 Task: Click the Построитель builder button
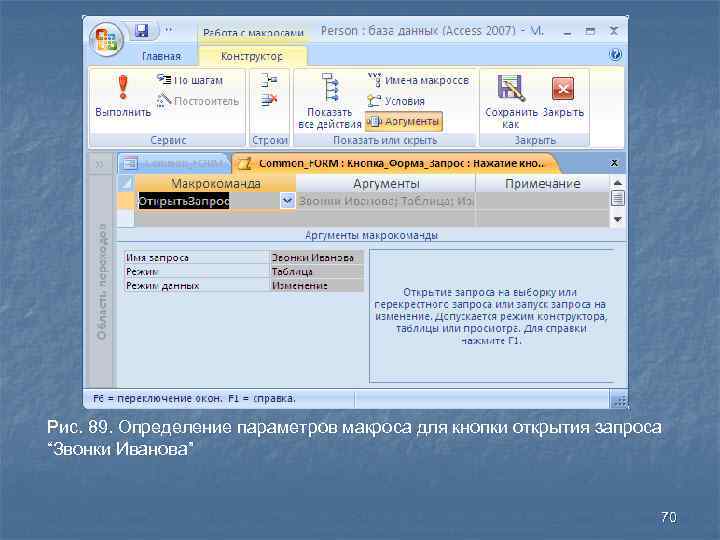pos(198,101)
